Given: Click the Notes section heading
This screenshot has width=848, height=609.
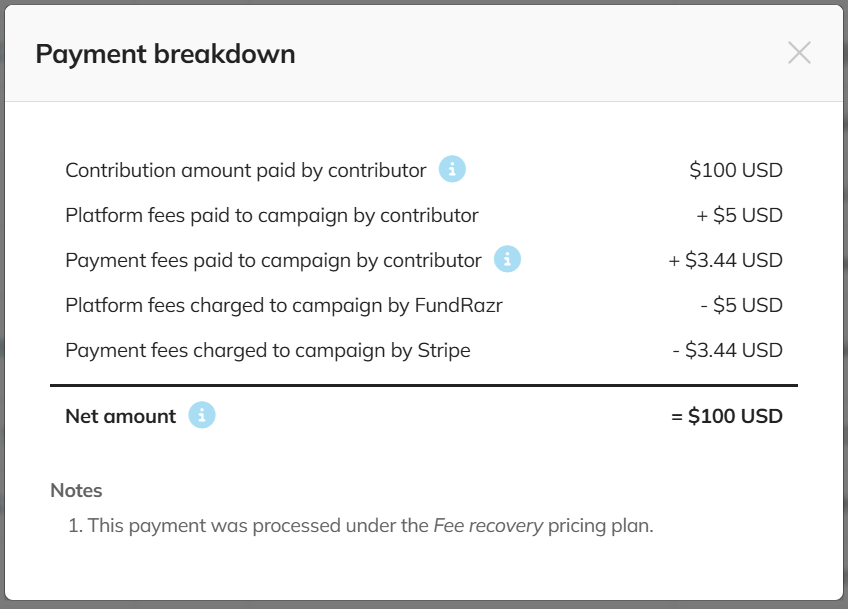Looking at the screenshot, I should tap(76, 491).
